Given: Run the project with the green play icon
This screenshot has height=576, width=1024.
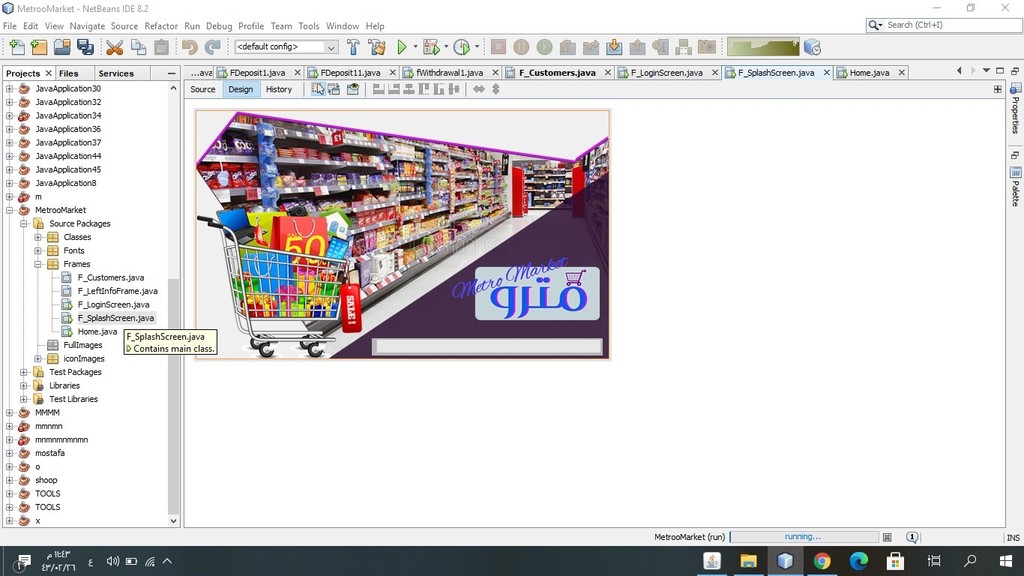Looking at the screenshot, I should click(x=402, y=47).
